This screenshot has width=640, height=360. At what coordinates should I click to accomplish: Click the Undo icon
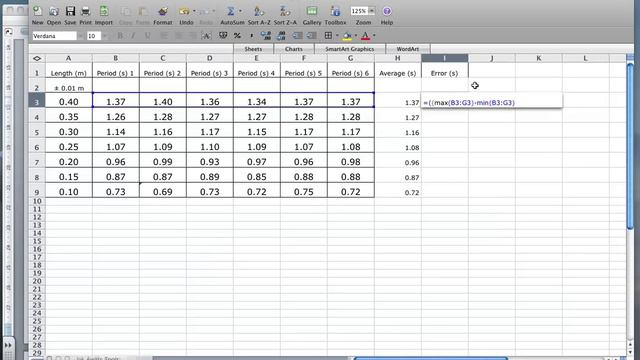tap(184, 11)
